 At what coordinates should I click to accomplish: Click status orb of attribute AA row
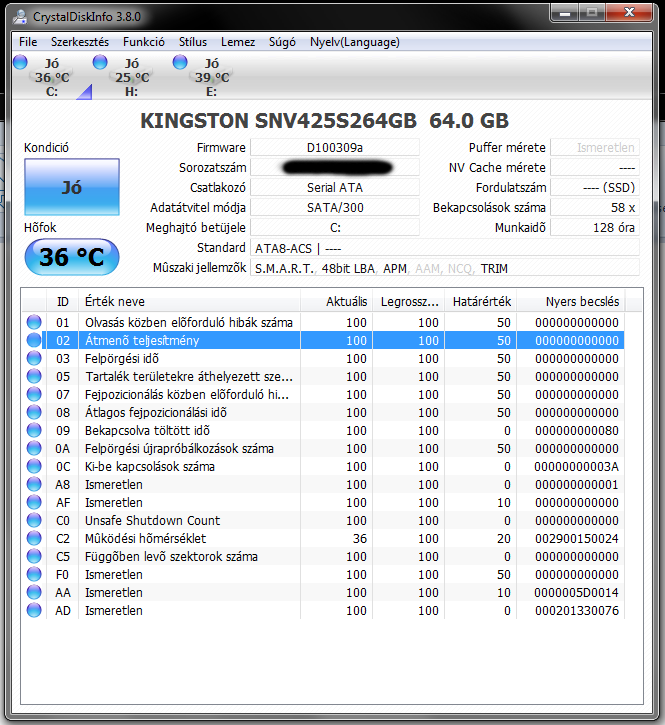click(34, 592)
